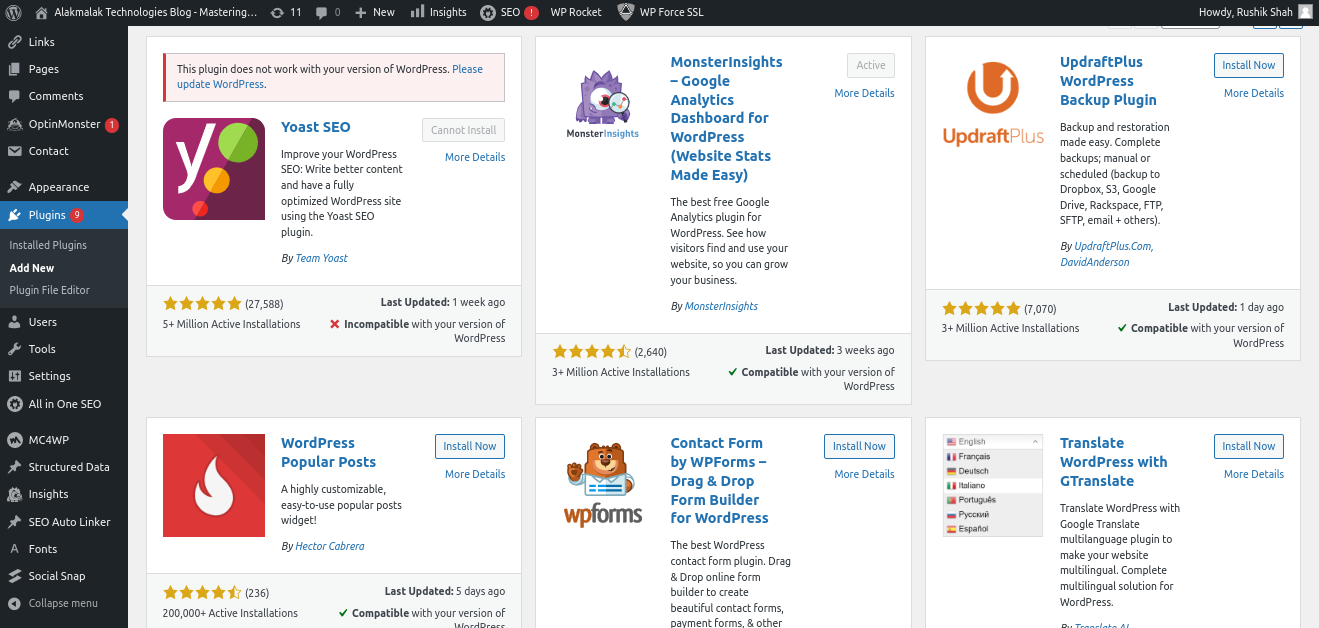Click the WordPress Popular Posts flame thumbnail
This screenshot has width=1319, height=628.
214,486
